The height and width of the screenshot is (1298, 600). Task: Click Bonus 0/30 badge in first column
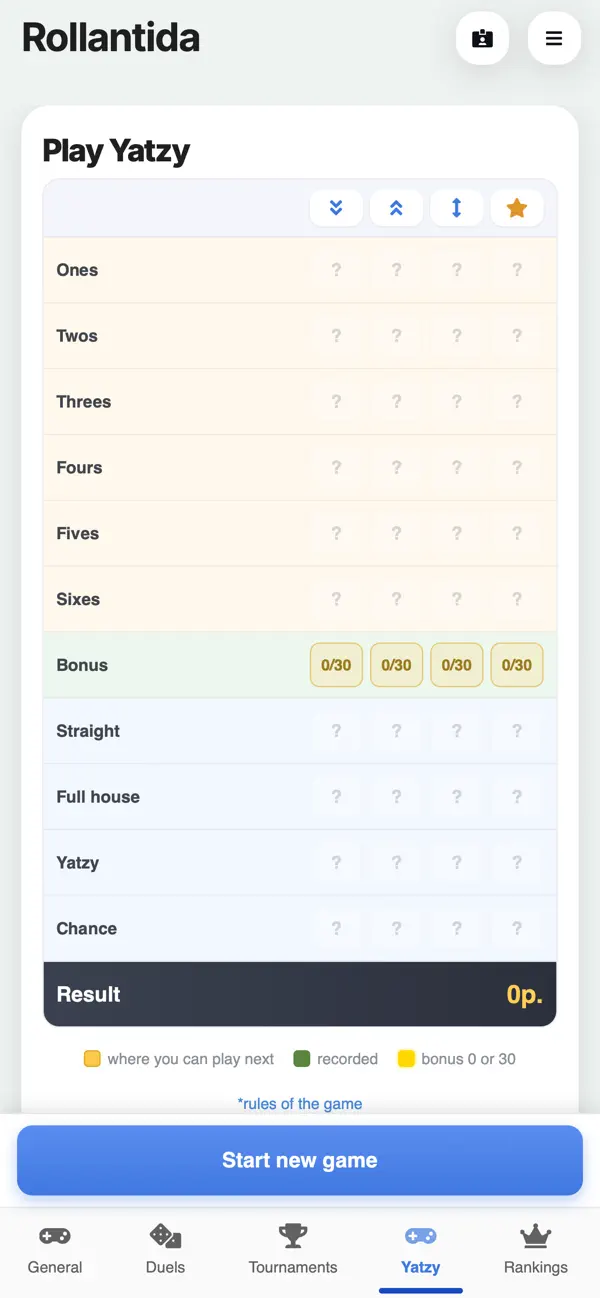[336, 665]
